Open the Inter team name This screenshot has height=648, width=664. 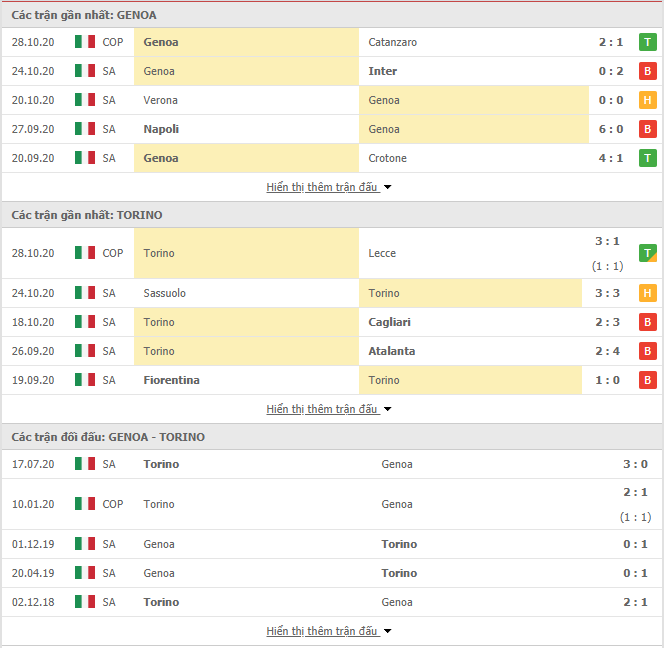[x=383, y=71]
